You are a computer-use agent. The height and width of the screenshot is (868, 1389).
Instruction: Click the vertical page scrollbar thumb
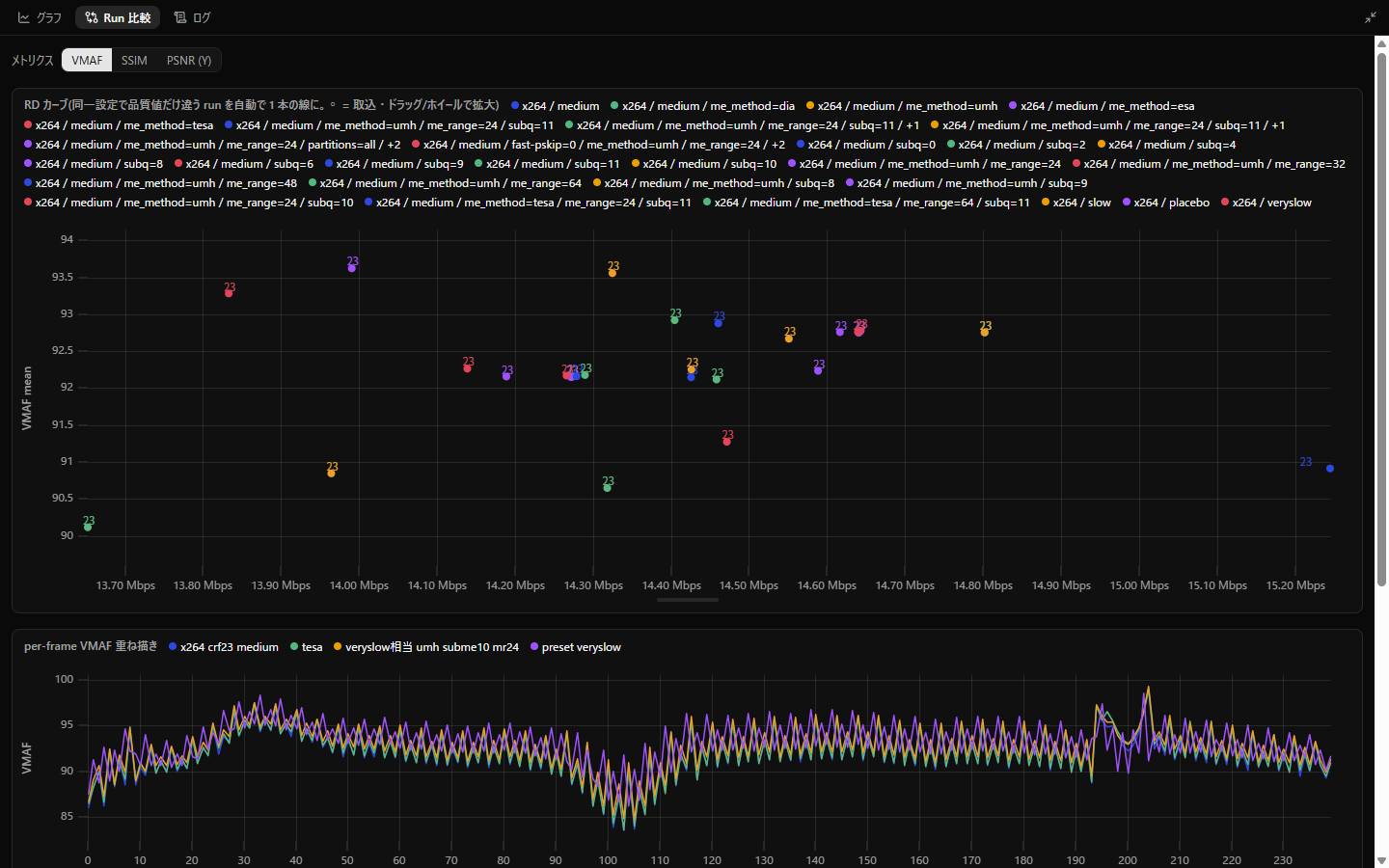click(1381, 318)
